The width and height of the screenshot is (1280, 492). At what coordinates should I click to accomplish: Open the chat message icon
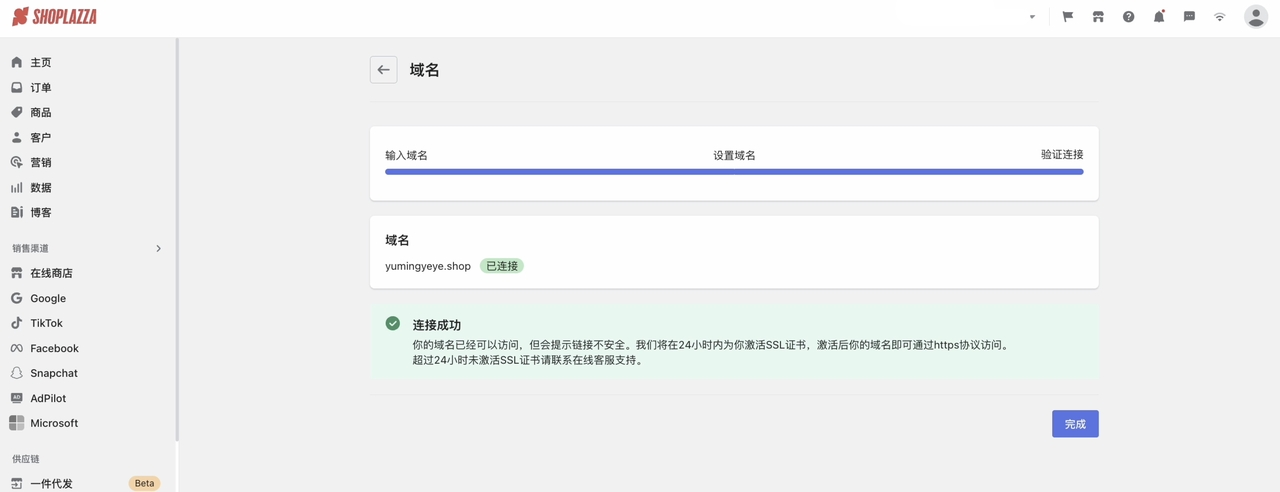point(1189,17)
